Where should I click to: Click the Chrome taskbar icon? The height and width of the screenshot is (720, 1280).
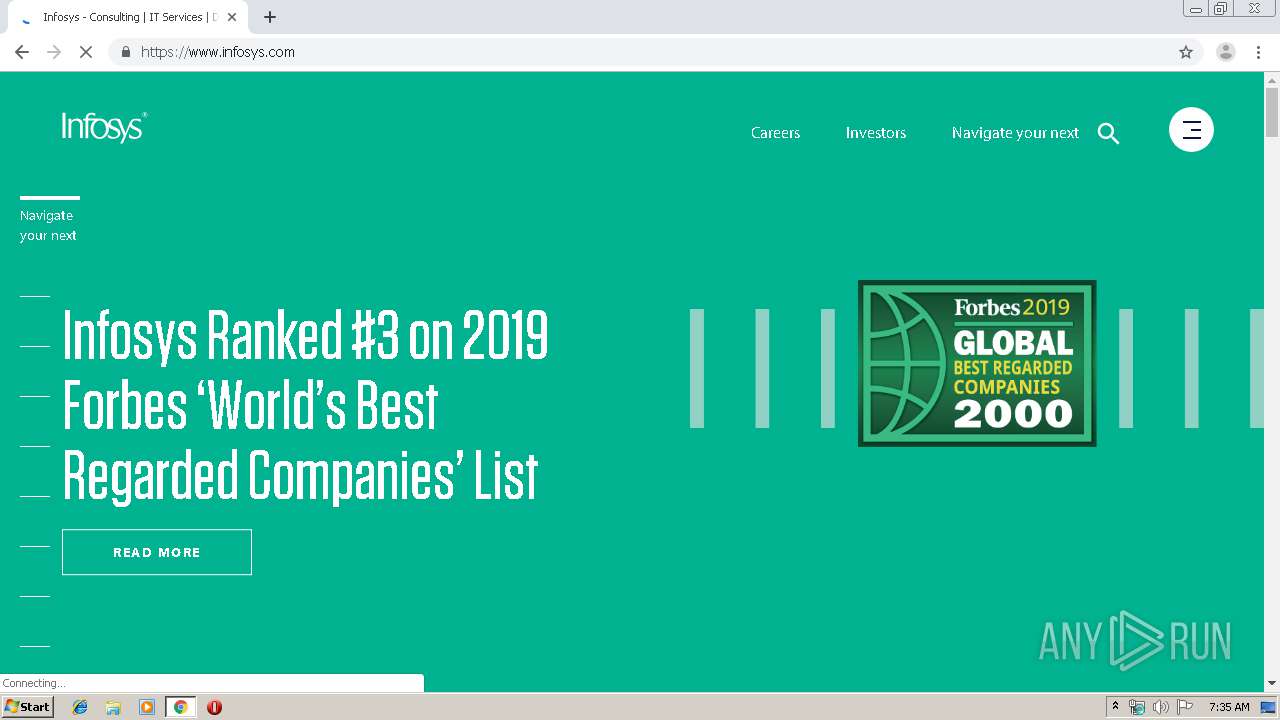tap(180, 707)
